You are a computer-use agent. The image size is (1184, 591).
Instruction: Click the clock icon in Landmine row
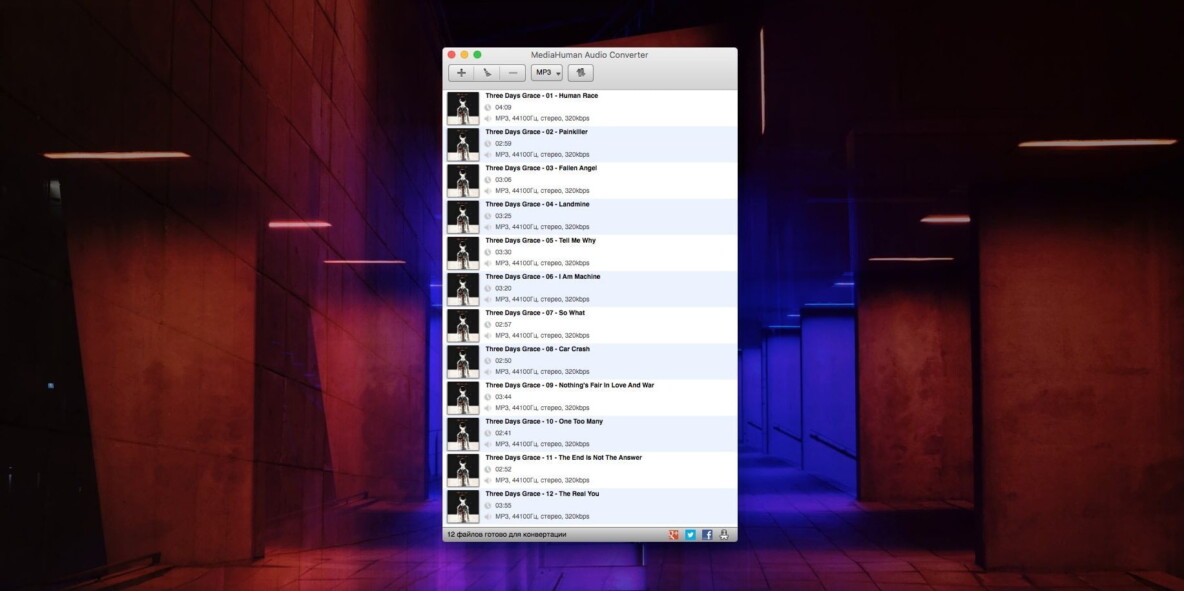click(x=488, y=217)
